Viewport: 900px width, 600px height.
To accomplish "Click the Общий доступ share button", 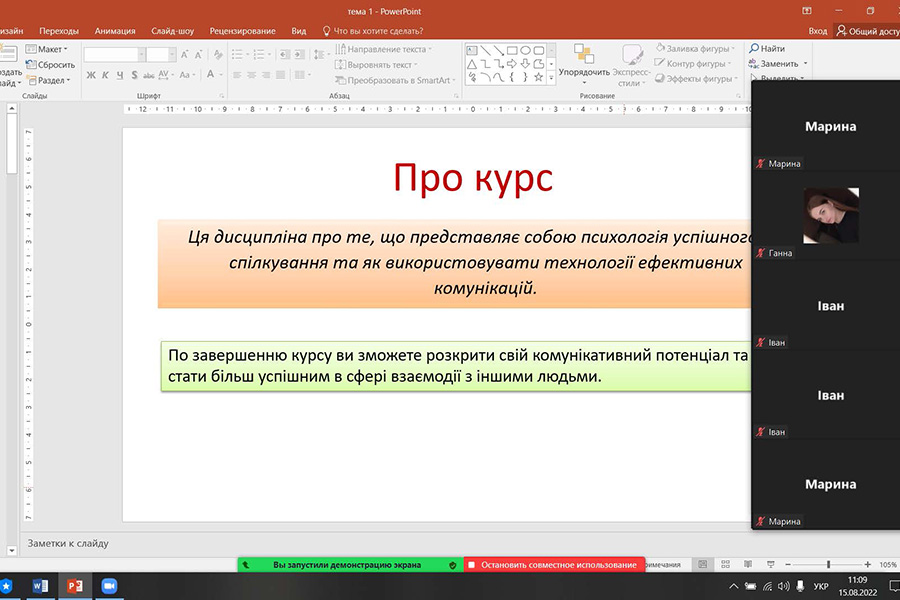I will [865, 31].
